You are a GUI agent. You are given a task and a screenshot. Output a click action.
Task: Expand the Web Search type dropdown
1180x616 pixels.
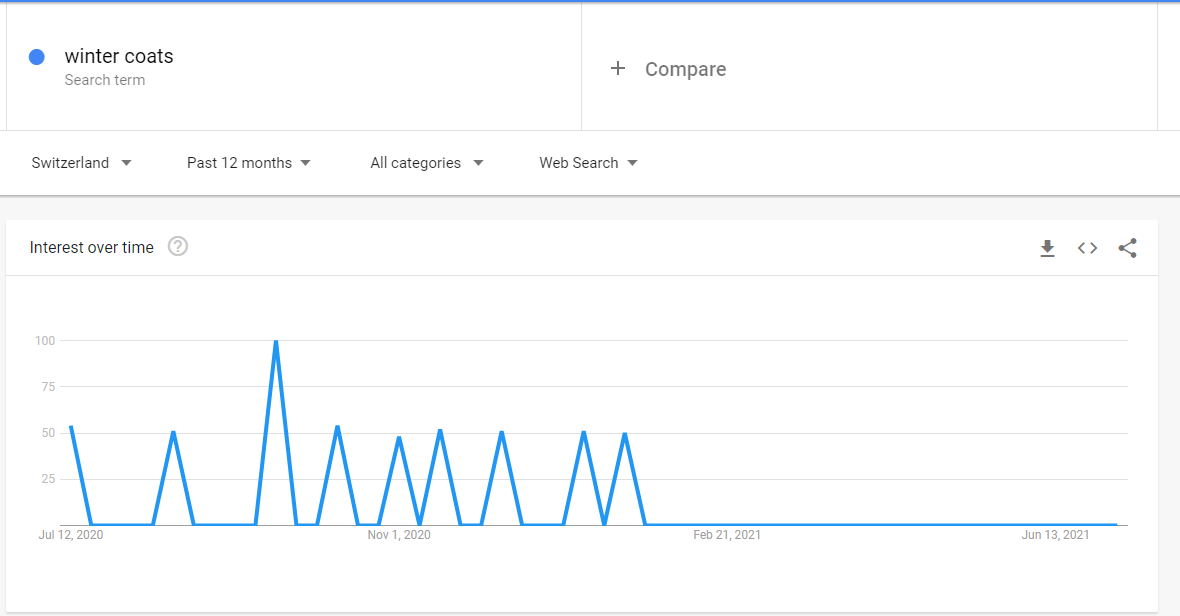tap(588, 163)
